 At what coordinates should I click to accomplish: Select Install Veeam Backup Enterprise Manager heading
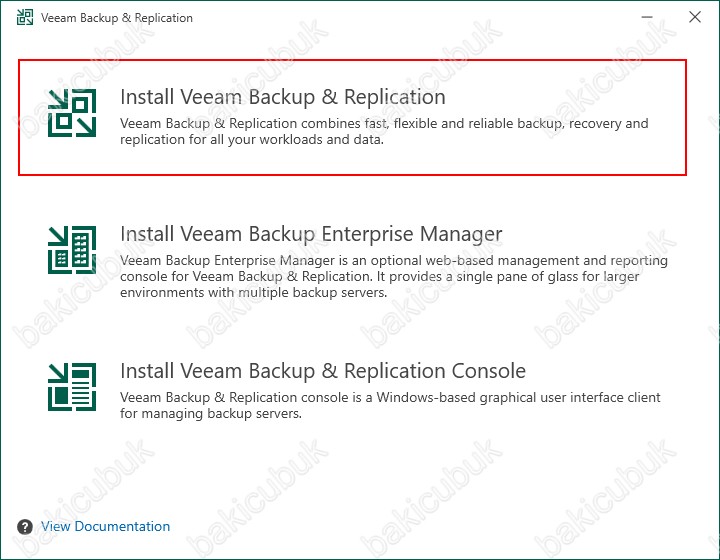[311, 234]
